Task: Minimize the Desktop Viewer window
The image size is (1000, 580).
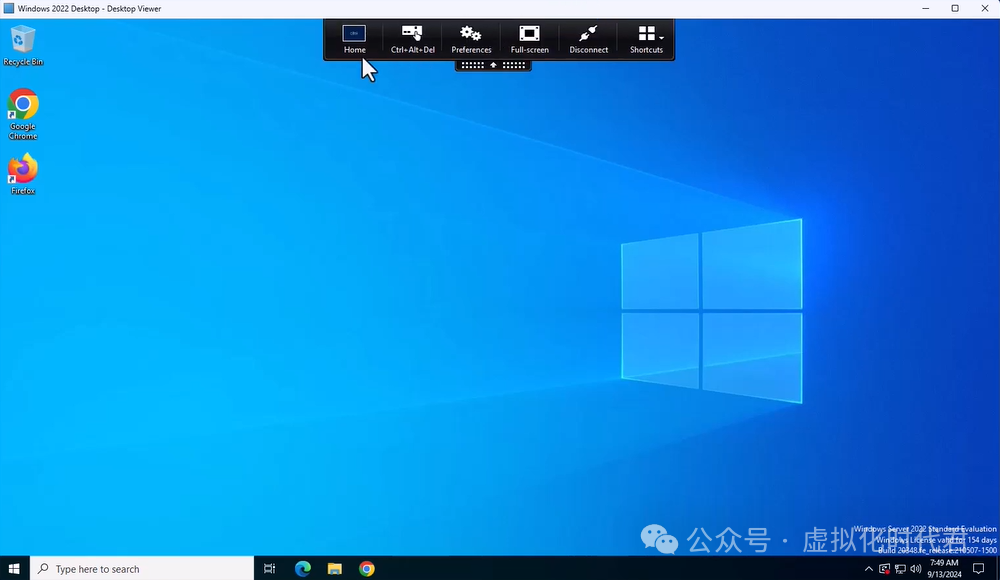Action: (x=925, y=8)
